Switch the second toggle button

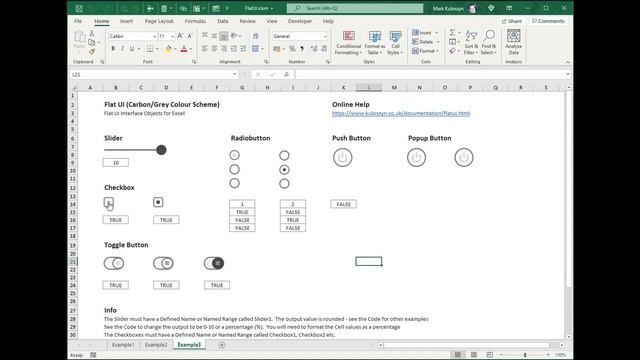[x=163, y=263]
